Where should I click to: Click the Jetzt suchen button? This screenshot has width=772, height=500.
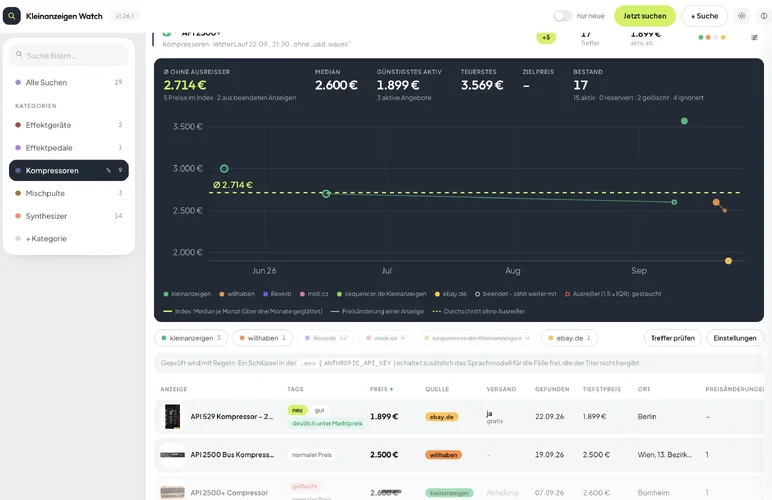tap(644, 16)
